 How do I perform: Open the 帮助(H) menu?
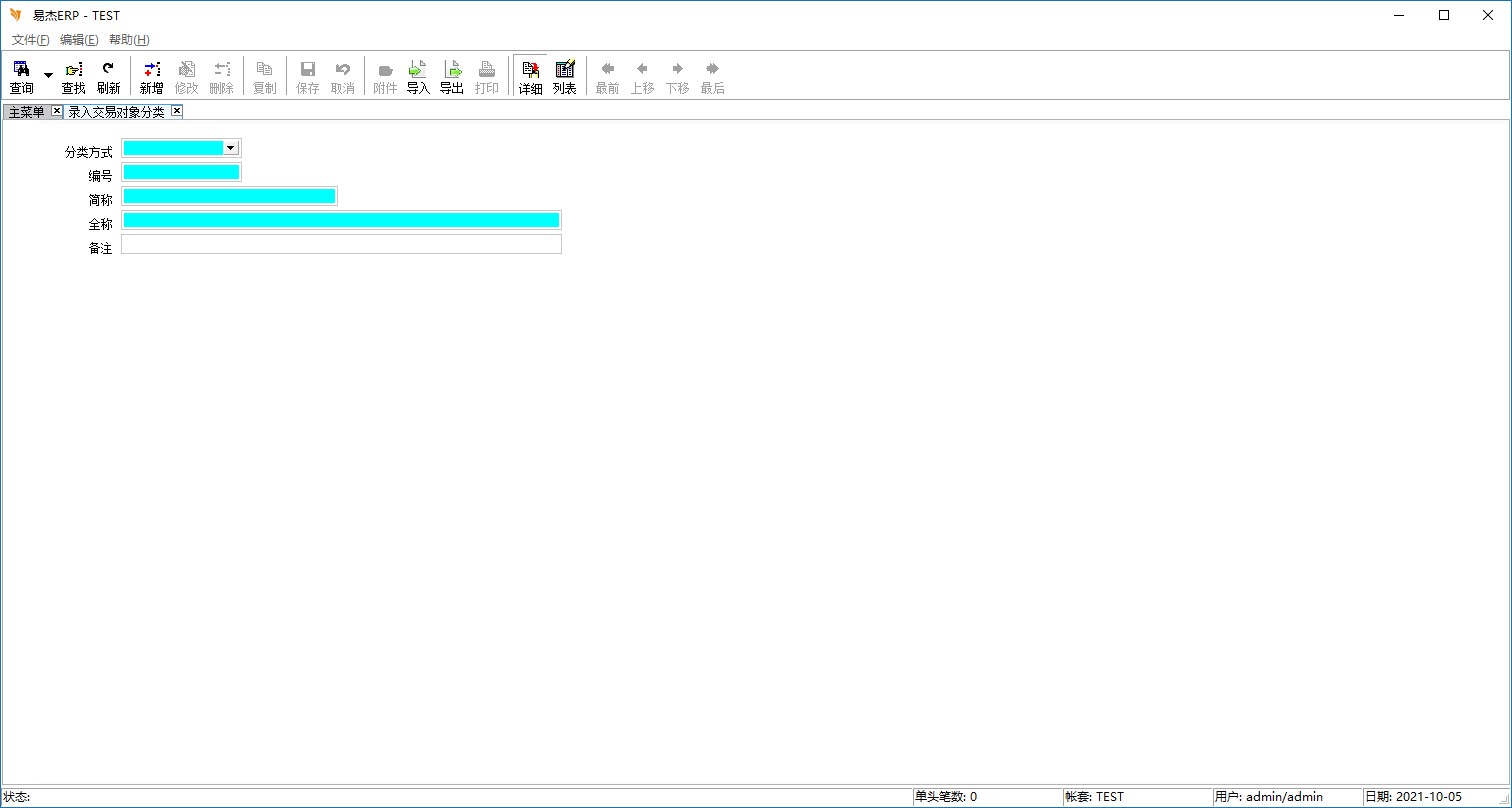[x=129, y=40]
